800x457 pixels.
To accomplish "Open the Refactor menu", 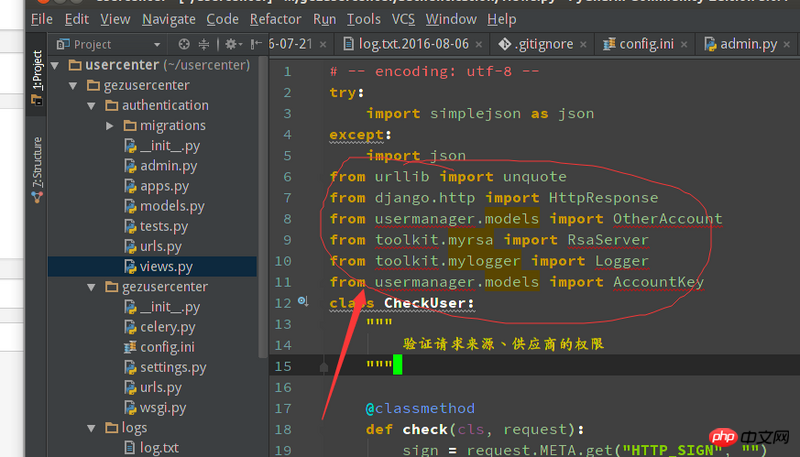I will coord(275,19).
